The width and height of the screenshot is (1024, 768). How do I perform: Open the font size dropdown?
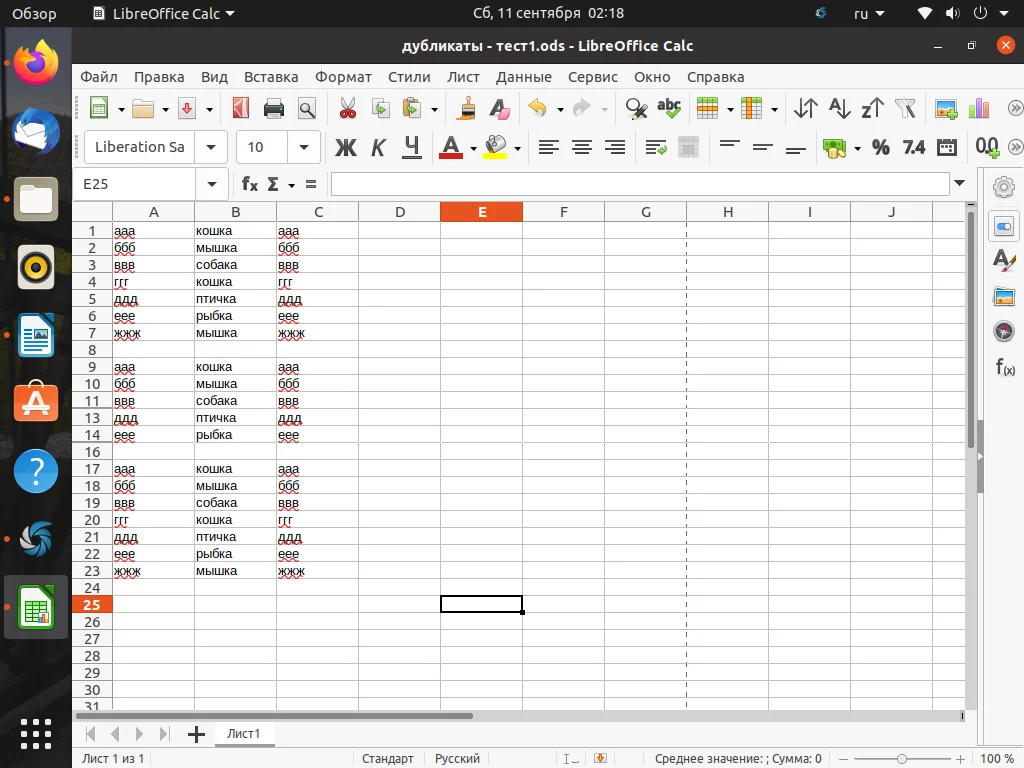click(x=304, y=147)
